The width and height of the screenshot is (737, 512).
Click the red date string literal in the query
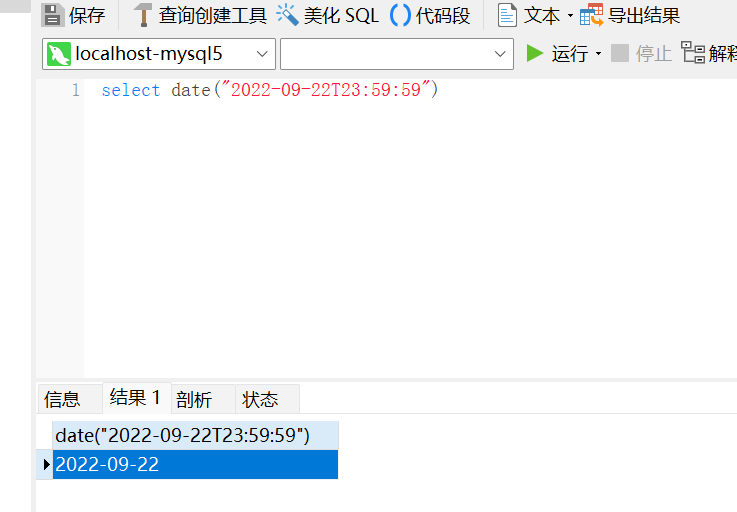[x=325, y=89]
